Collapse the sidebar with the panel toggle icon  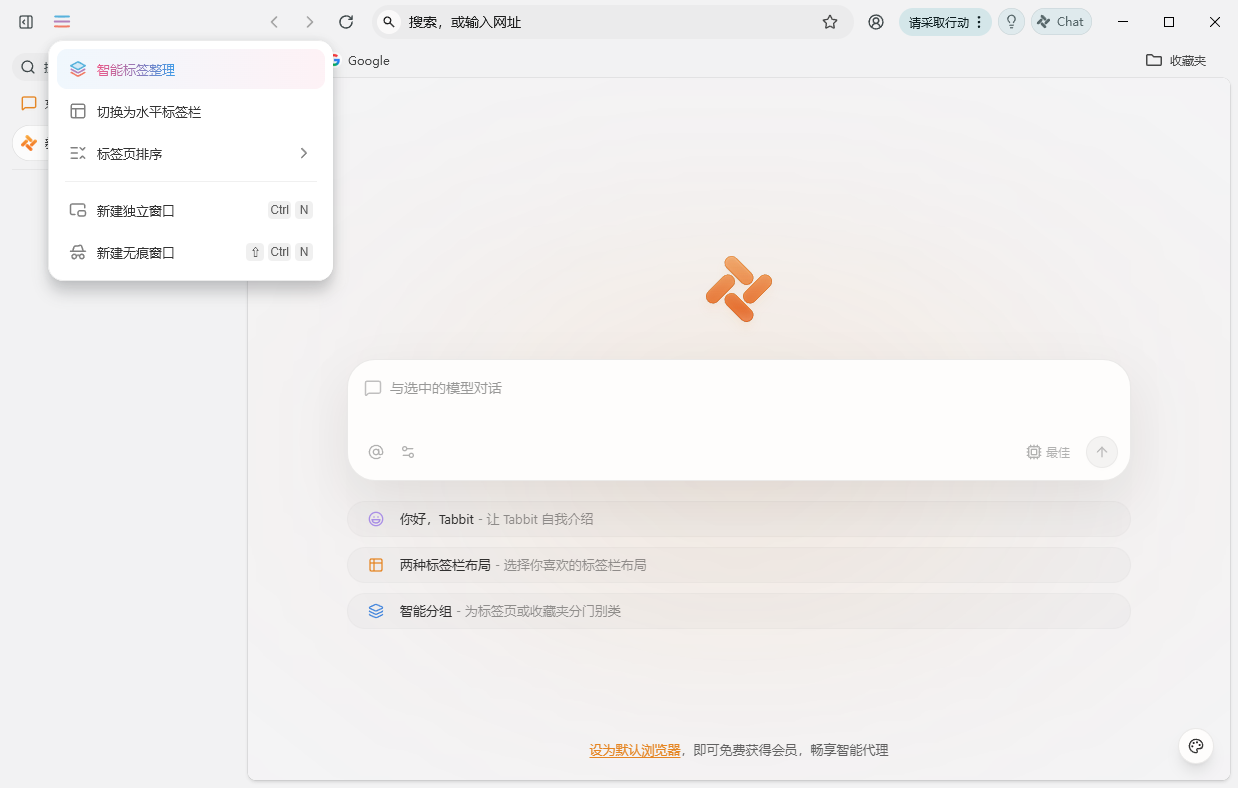pos(25,21)
